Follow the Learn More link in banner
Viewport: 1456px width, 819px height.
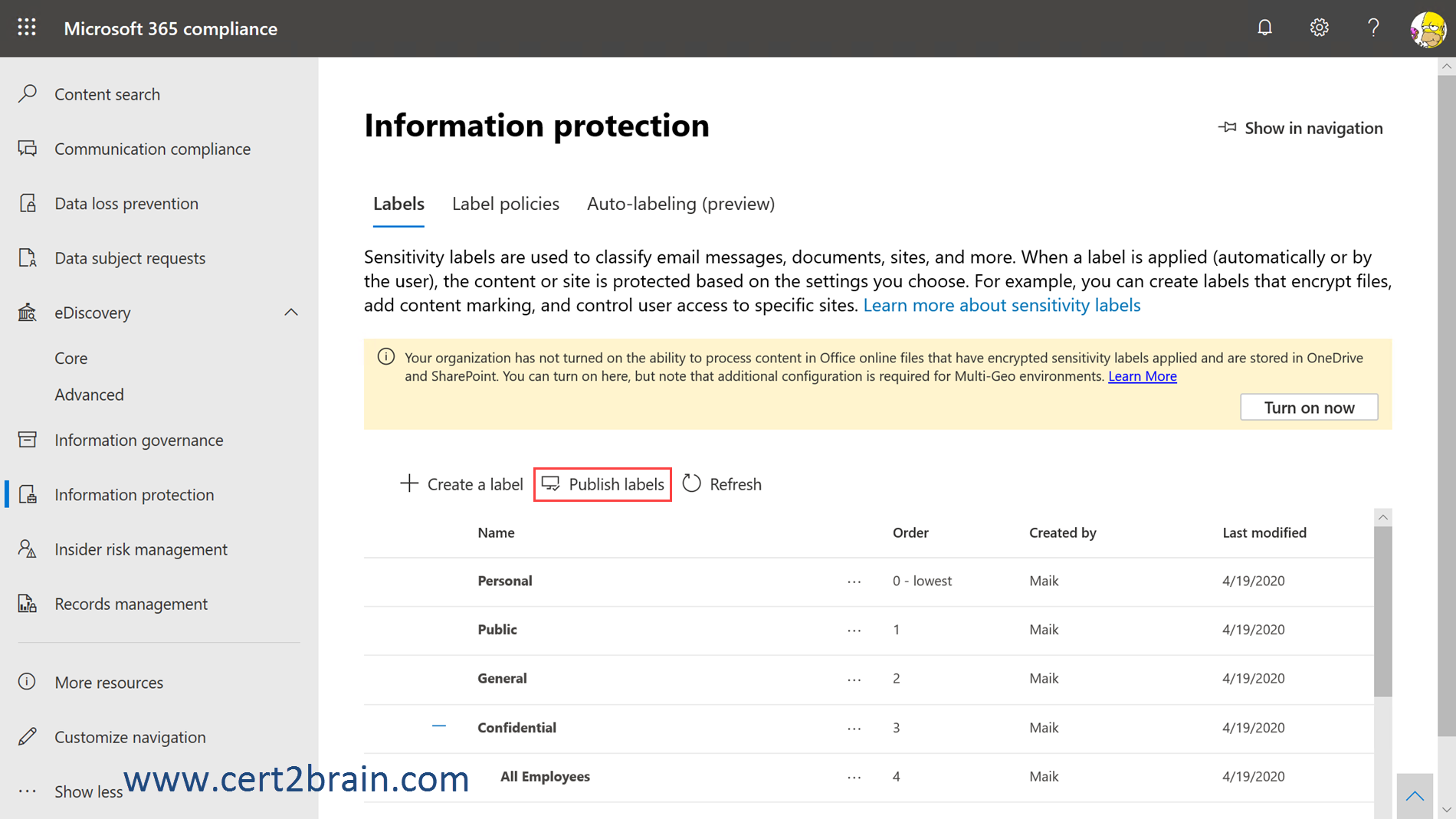(1142, 376)
